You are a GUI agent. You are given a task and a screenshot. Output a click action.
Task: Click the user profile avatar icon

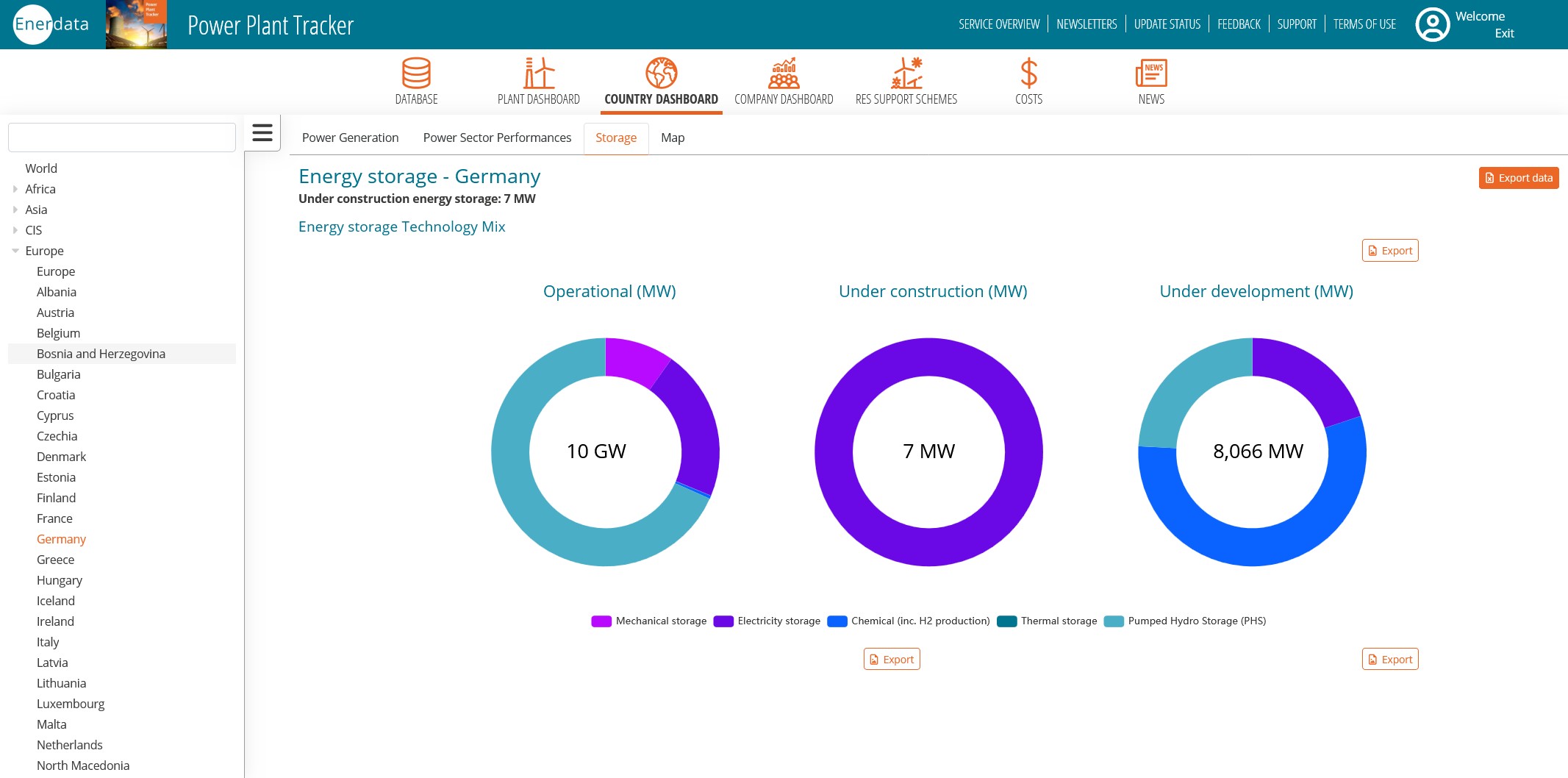(x=1432, y=25)
